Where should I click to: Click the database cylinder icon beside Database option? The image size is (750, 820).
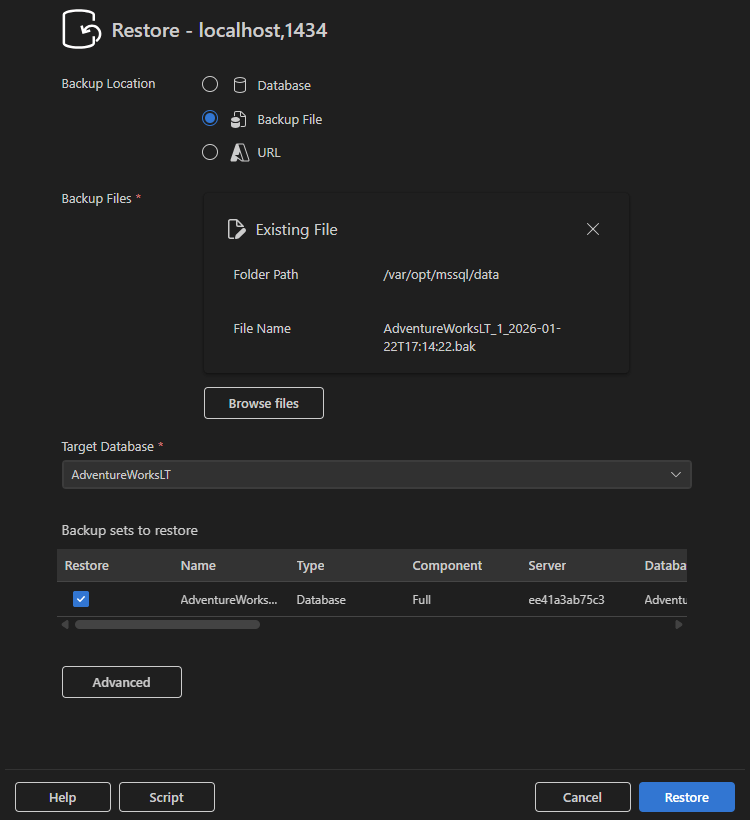(240, 85)
